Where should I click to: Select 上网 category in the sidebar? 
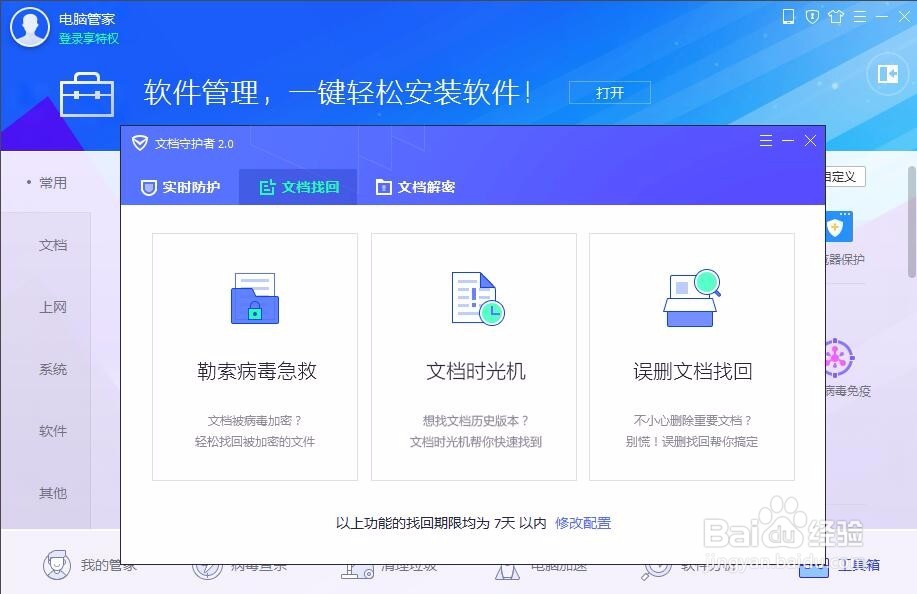click(x=53, y=307)
